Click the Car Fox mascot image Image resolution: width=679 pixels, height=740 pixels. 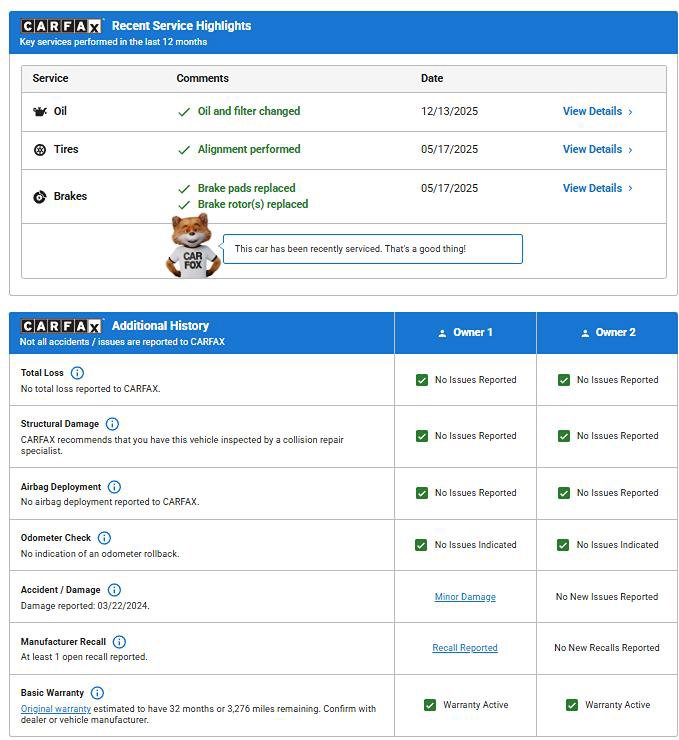192,246
